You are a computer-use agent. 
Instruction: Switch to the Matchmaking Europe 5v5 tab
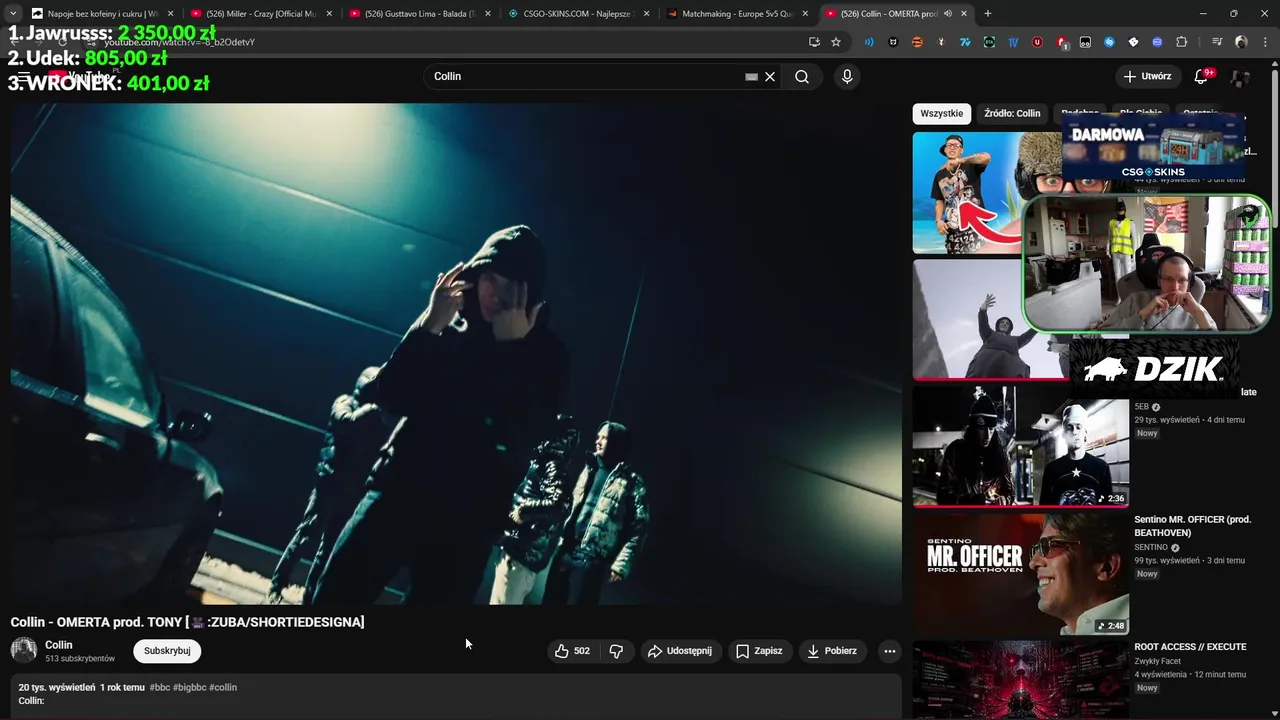pyautogui.click(x=737, y=13)
